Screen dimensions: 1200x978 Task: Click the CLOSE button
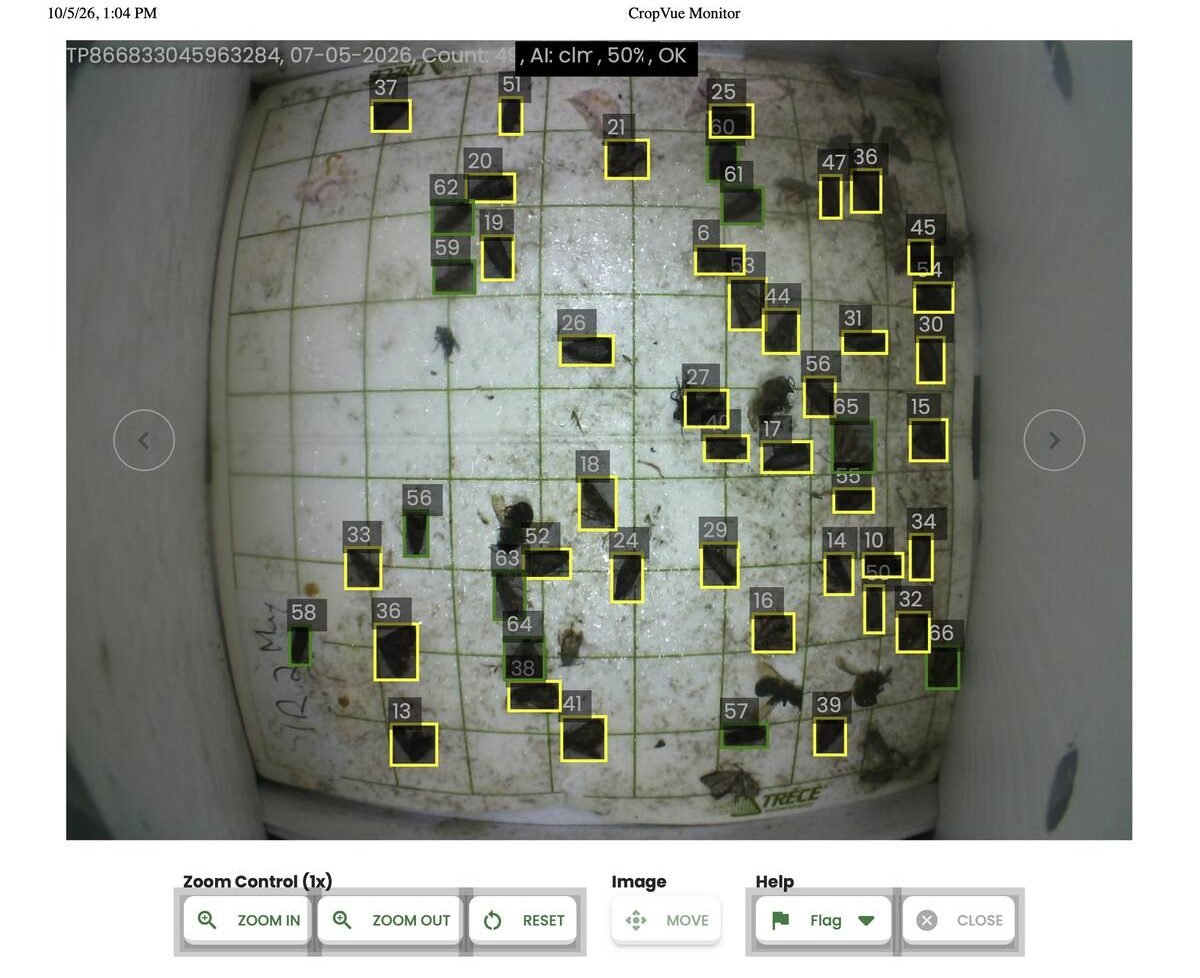pos(959,920)
